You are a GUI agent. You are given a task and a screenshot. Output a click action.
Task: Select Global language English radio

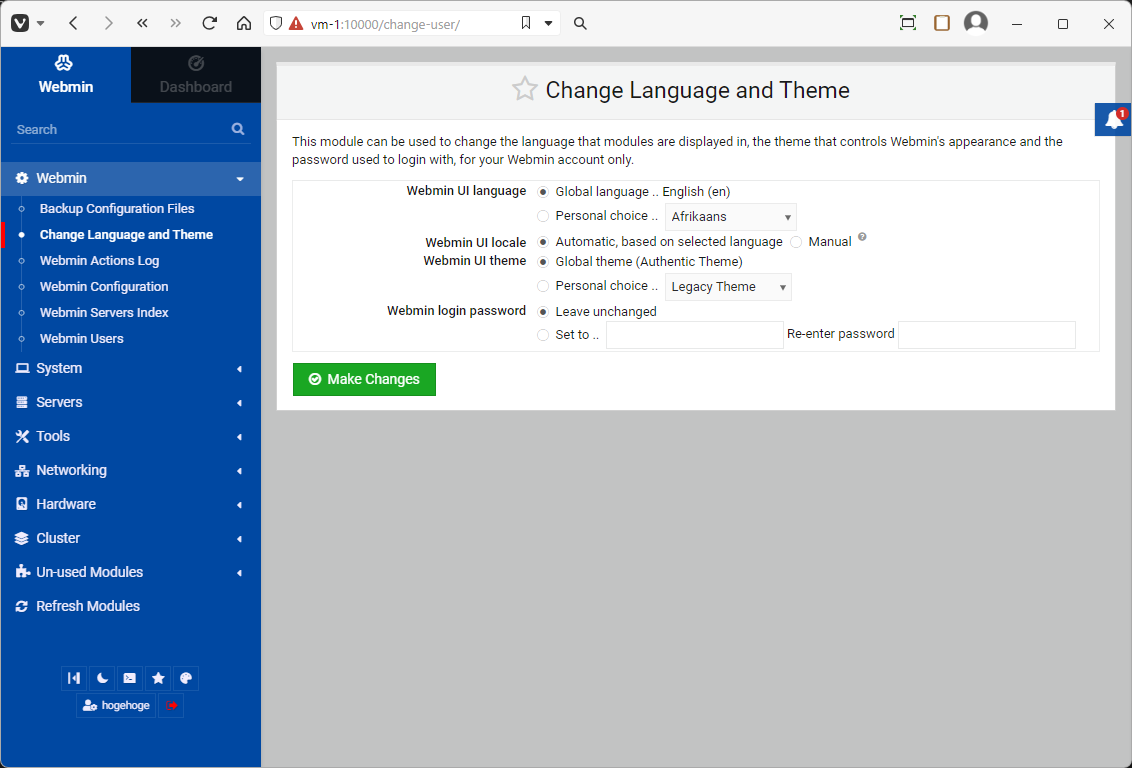point(543,192)
